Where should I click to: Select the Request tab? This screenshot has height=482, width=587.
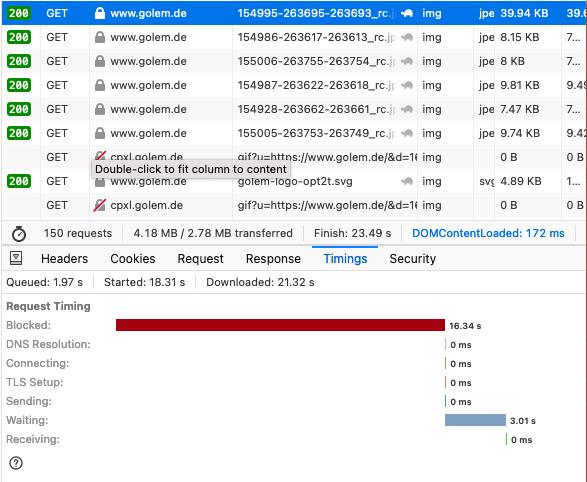pos(200,259)
